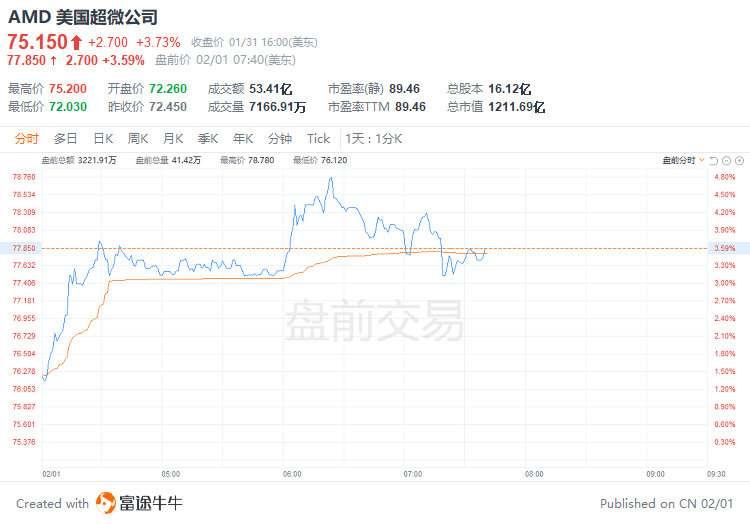
Task: Click the 最低价 72.030 value
Action: point(67,107)
